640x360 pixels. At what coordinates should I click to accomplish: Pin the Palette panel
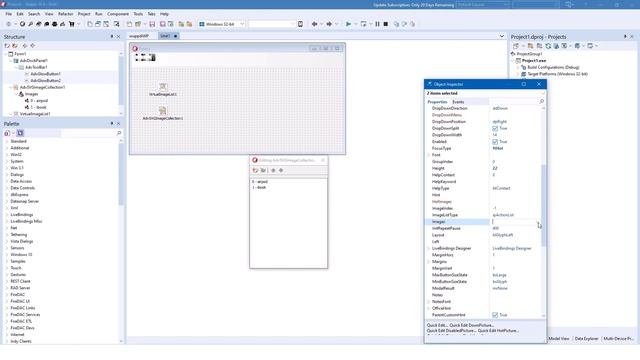[x=112, y=123]
